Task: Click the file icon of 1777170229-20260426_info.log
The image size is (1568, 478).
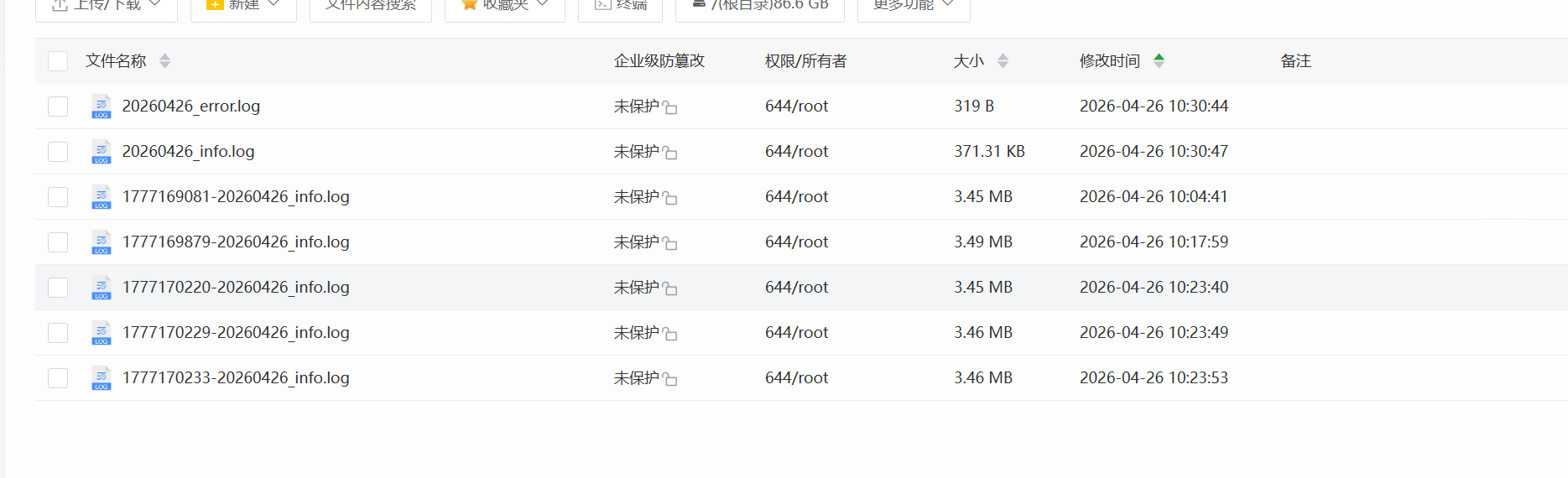Action: click(x=101, y=333)
